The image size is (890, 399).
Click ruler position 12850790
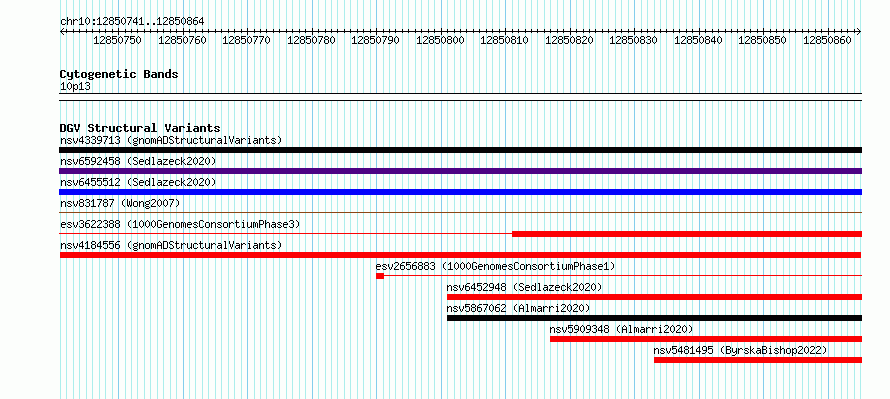click(x=375, y=40)
